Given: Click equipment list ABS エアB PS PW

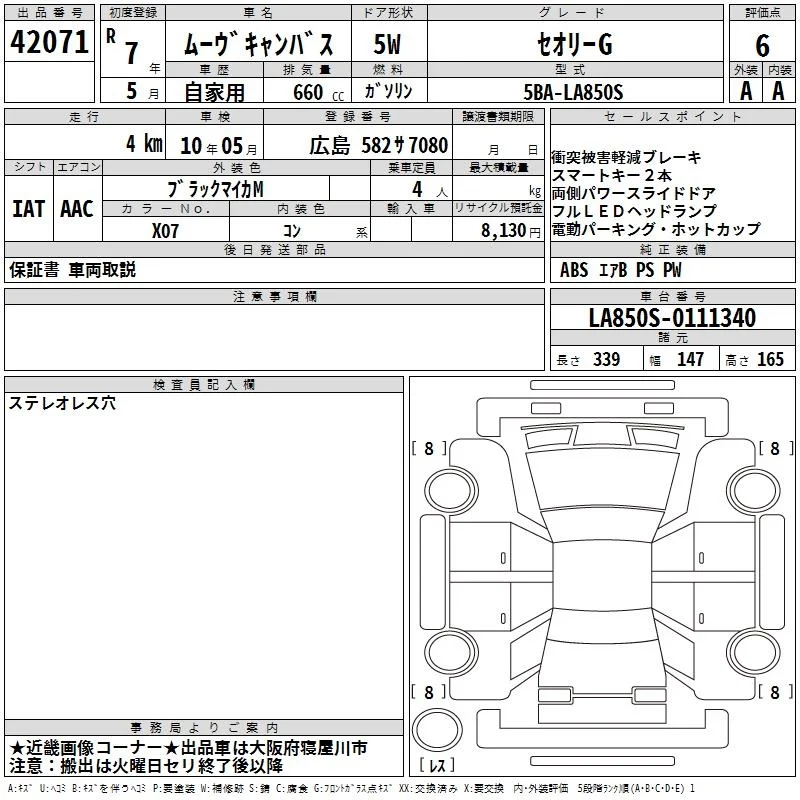Looking at the screenshot, I should point(620,270).
